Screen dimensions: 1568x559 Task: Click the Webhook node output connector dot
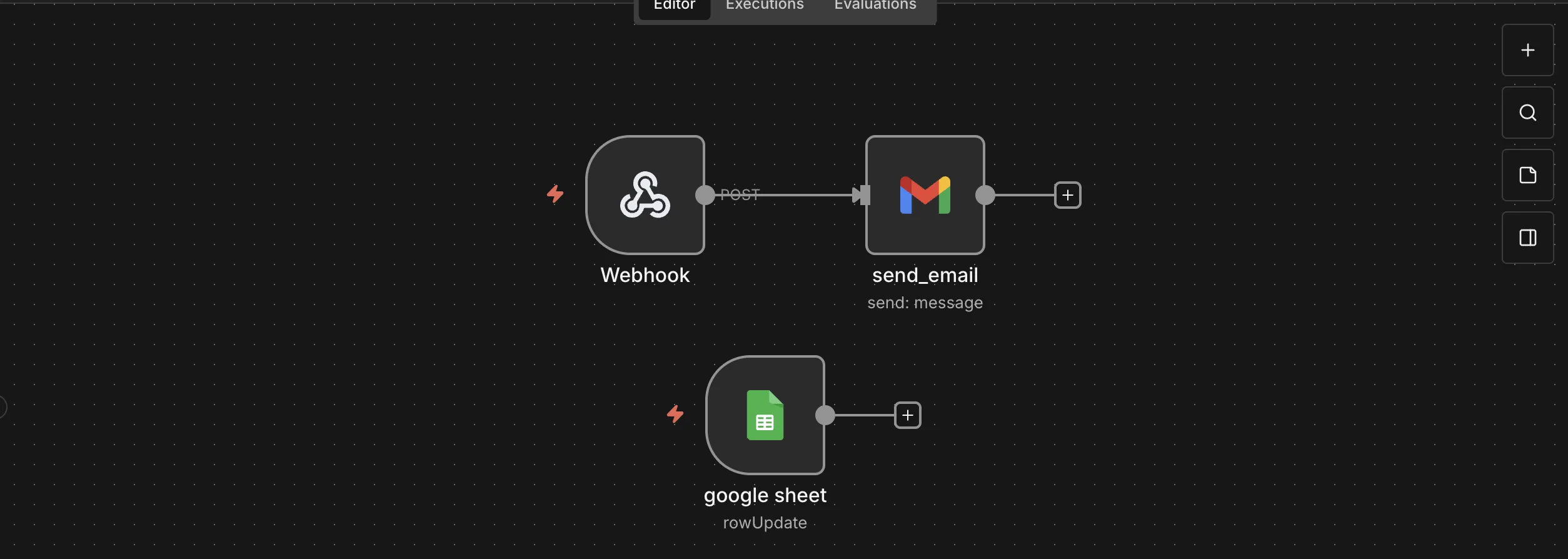[705, 195]
